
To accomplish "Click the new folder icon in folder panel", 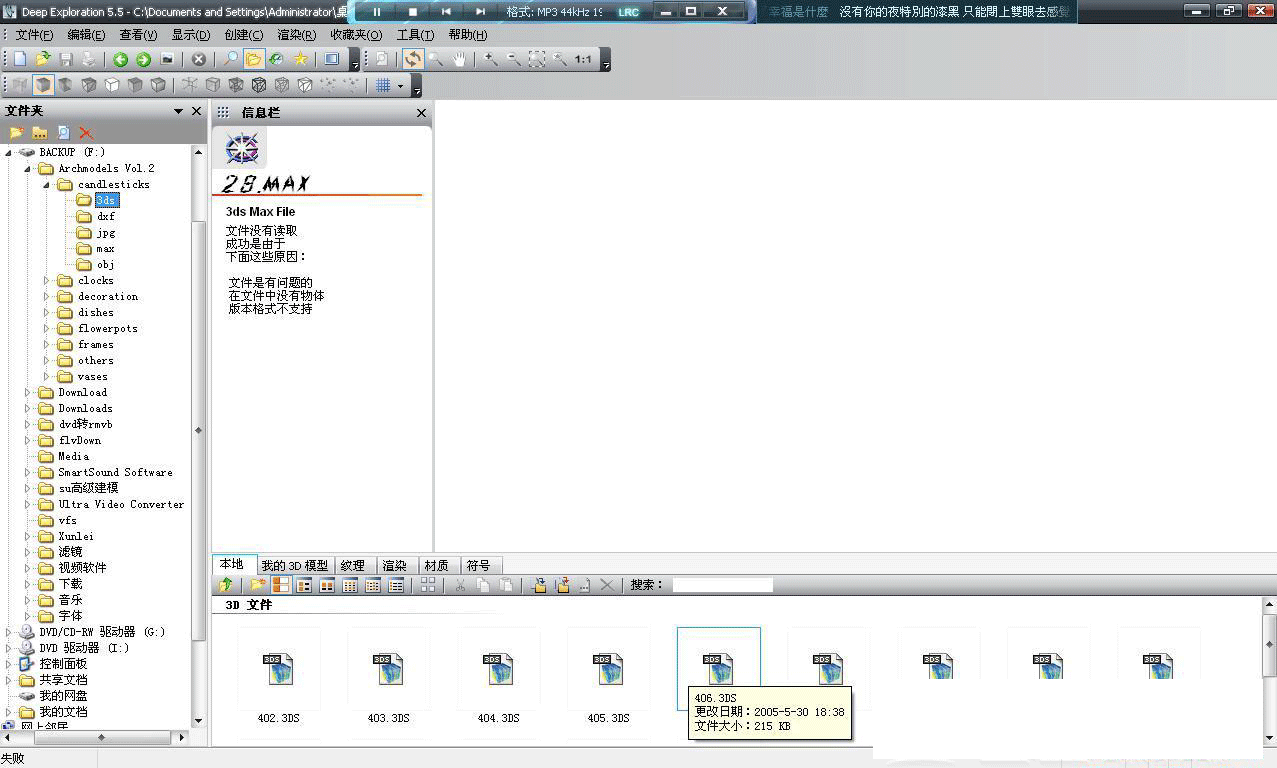I will click(x=17, y=132).
